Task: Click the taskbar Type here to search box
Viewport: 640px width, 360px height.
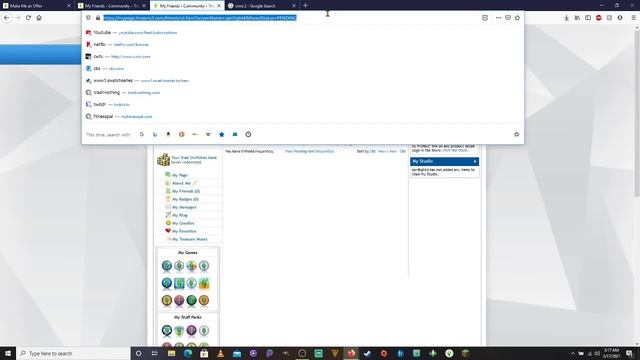Action: click(x=73, y=353)
